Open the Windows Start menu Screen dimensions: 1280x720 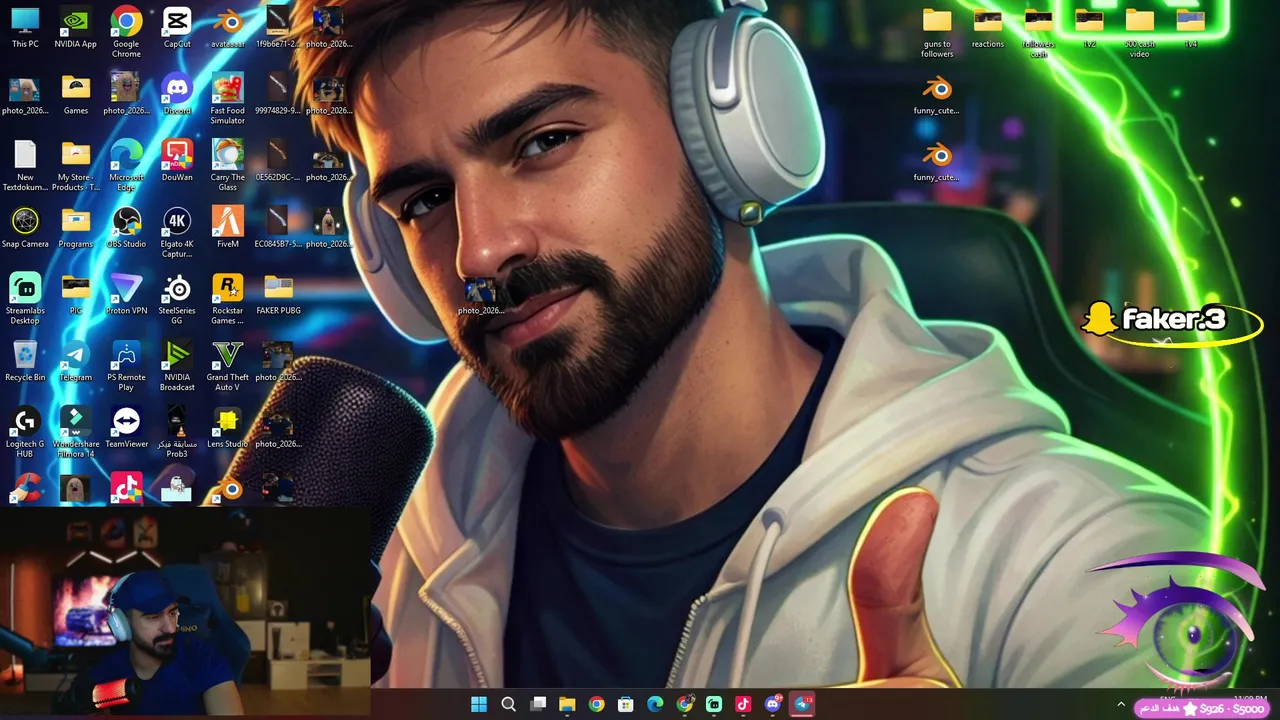[479, 704]
